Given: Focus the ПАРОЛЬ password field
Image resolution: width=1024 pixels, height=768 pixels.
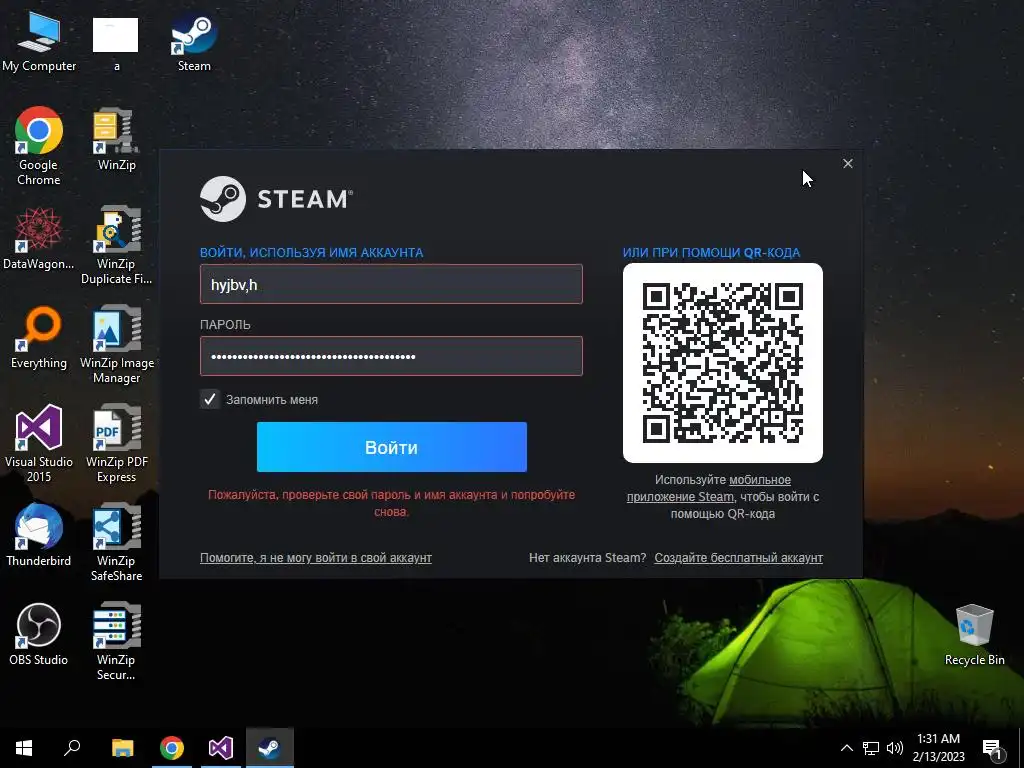Looking at the screenshot, I should point(391,356).
